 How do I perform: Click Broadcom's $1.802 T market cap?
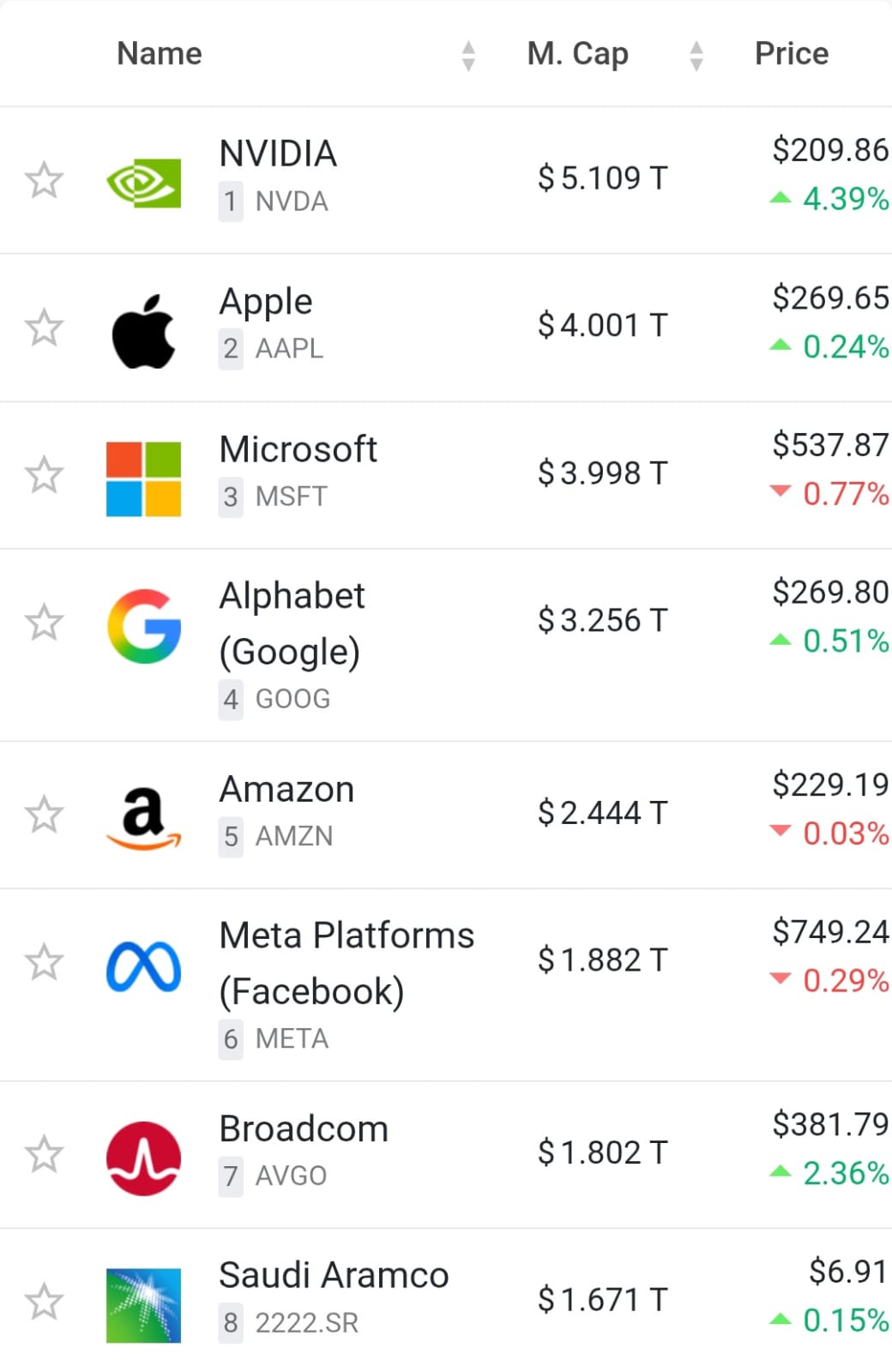click(602, 1152)
